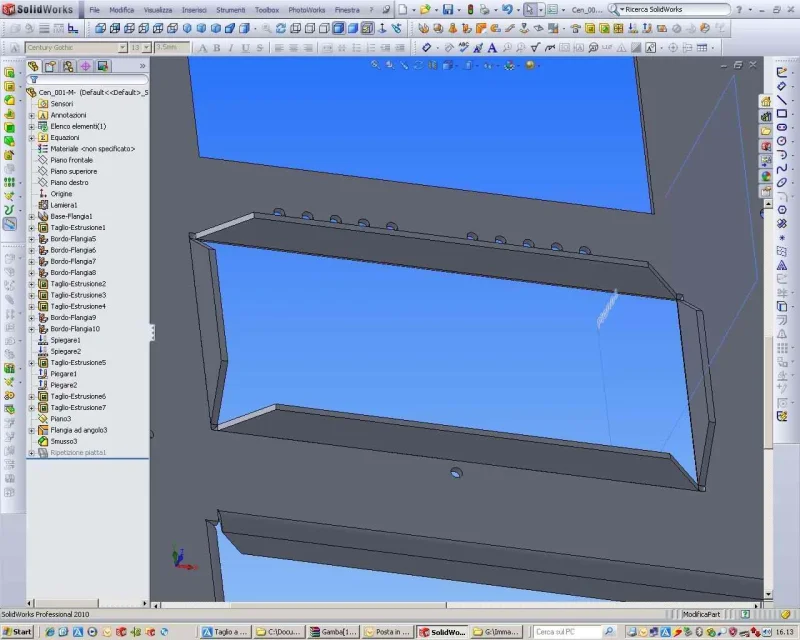Click the Rebuild/rotate view icon in view toolbar
Viewport: 800px width, 640px height.
(281, 29)
